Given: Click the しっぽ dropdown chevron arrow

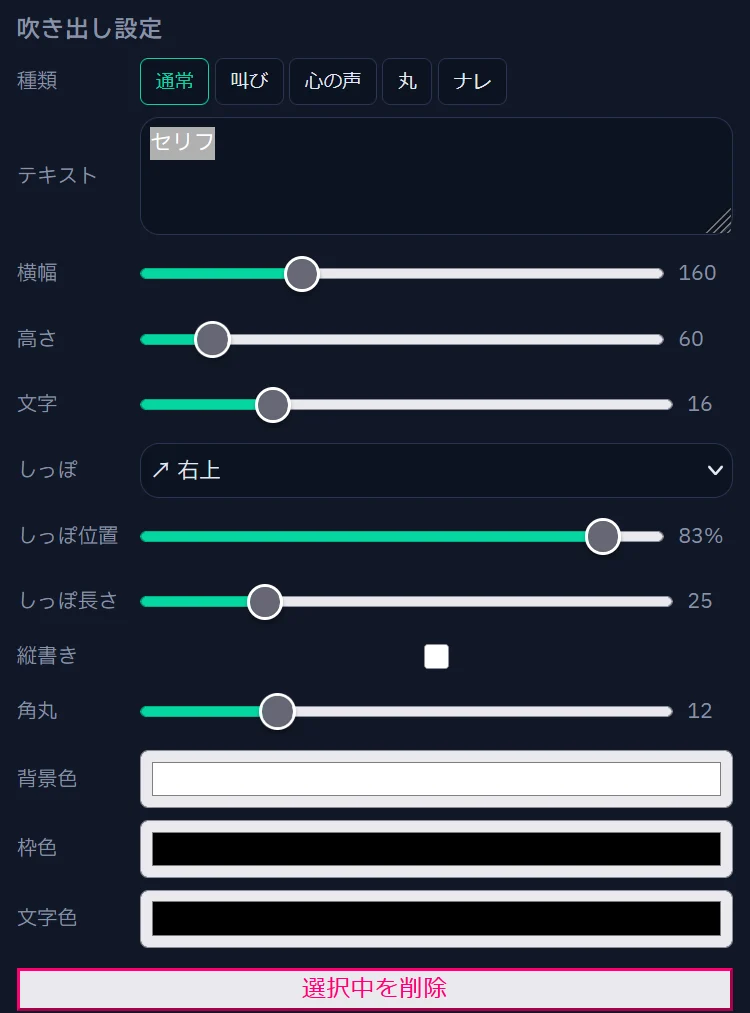Looking at the screenshot, I should [715, 471].
